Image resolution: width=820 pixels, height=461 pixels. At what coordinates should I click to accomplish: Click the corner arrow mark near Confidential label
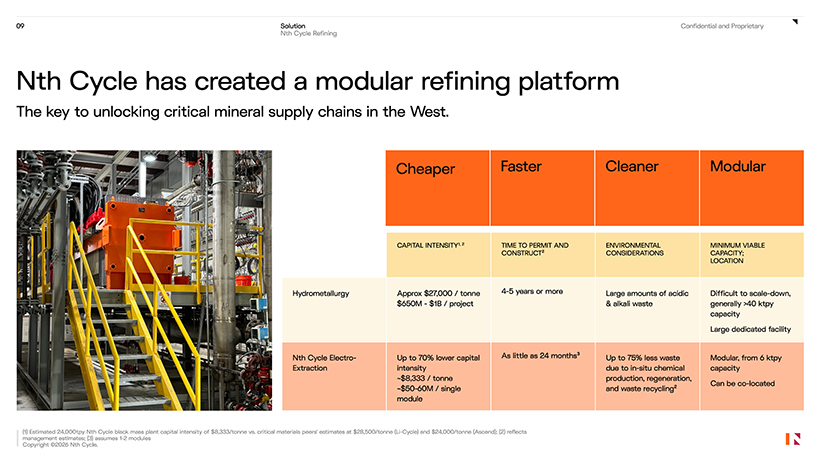795,21
